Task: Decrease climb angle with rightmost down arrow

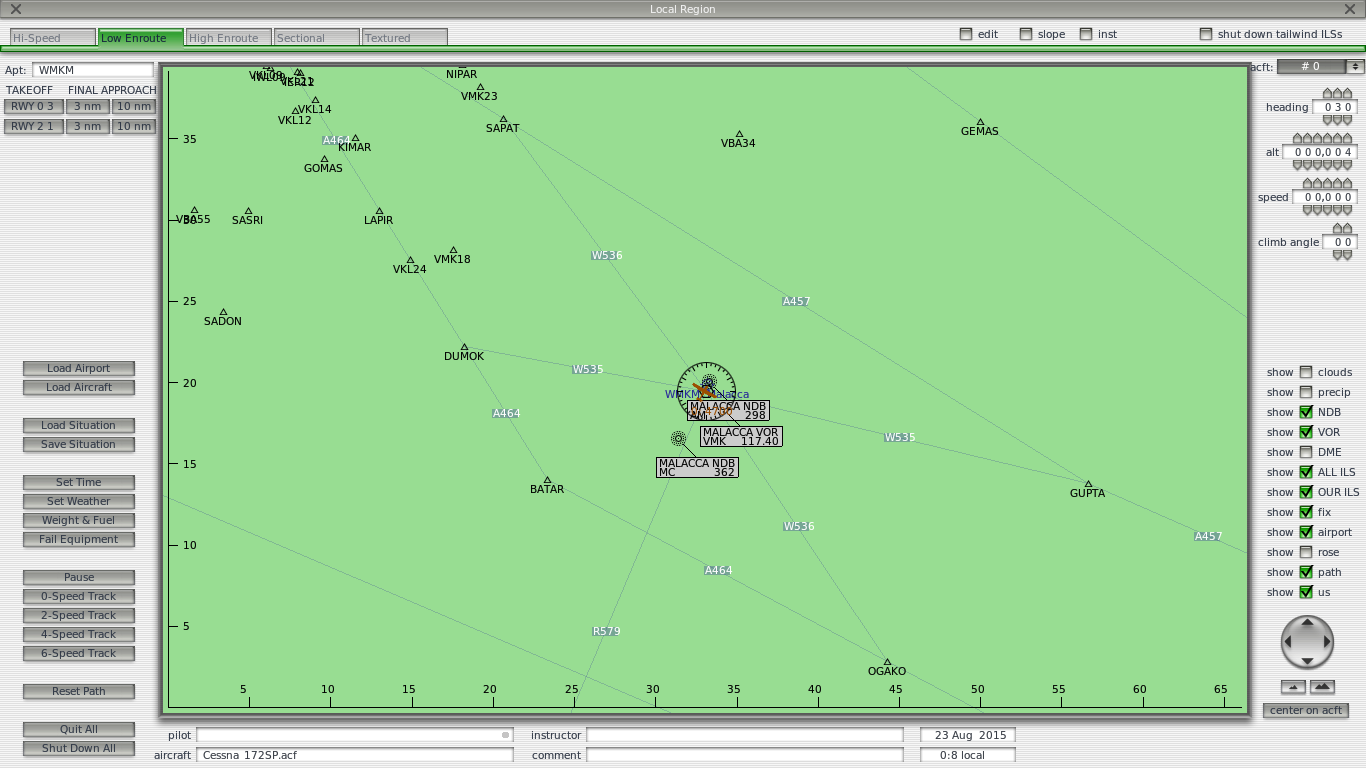Action: 1347,256
